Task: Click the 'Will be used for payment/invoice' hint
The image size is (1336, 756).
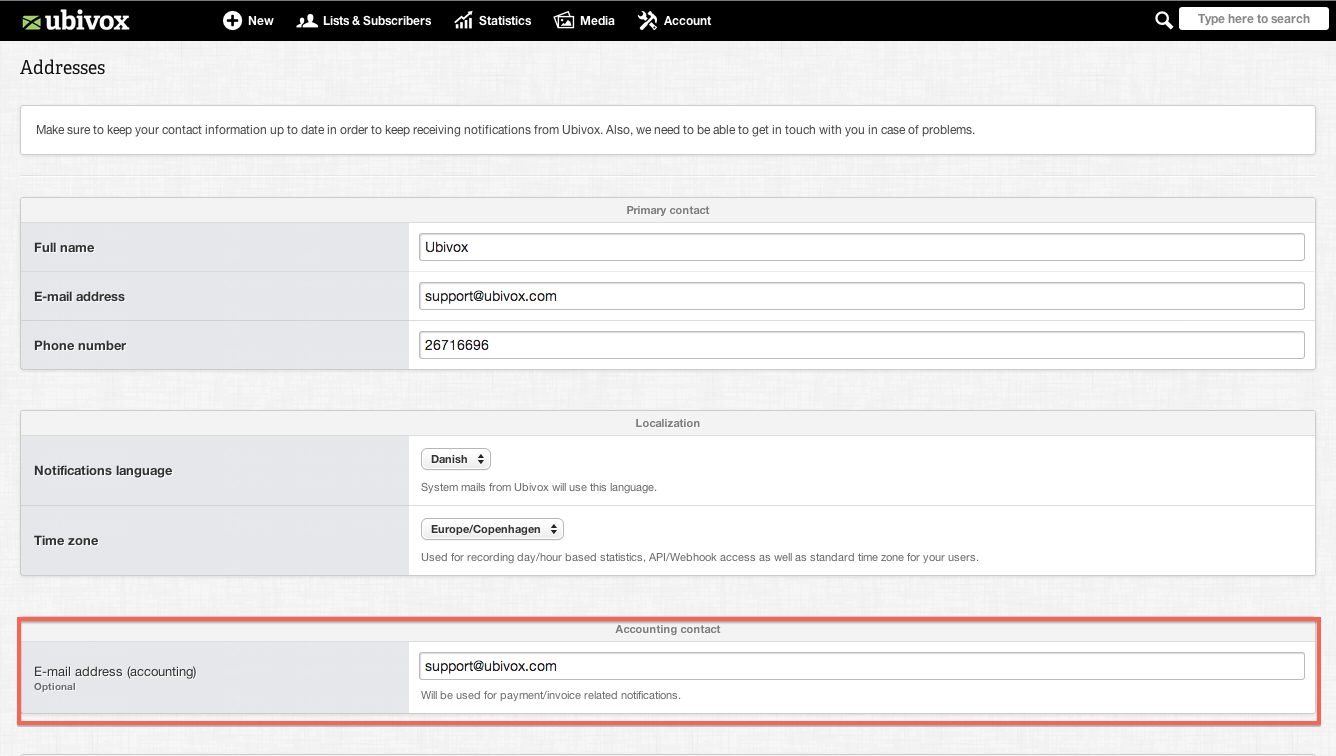Action: click(550, 695)
